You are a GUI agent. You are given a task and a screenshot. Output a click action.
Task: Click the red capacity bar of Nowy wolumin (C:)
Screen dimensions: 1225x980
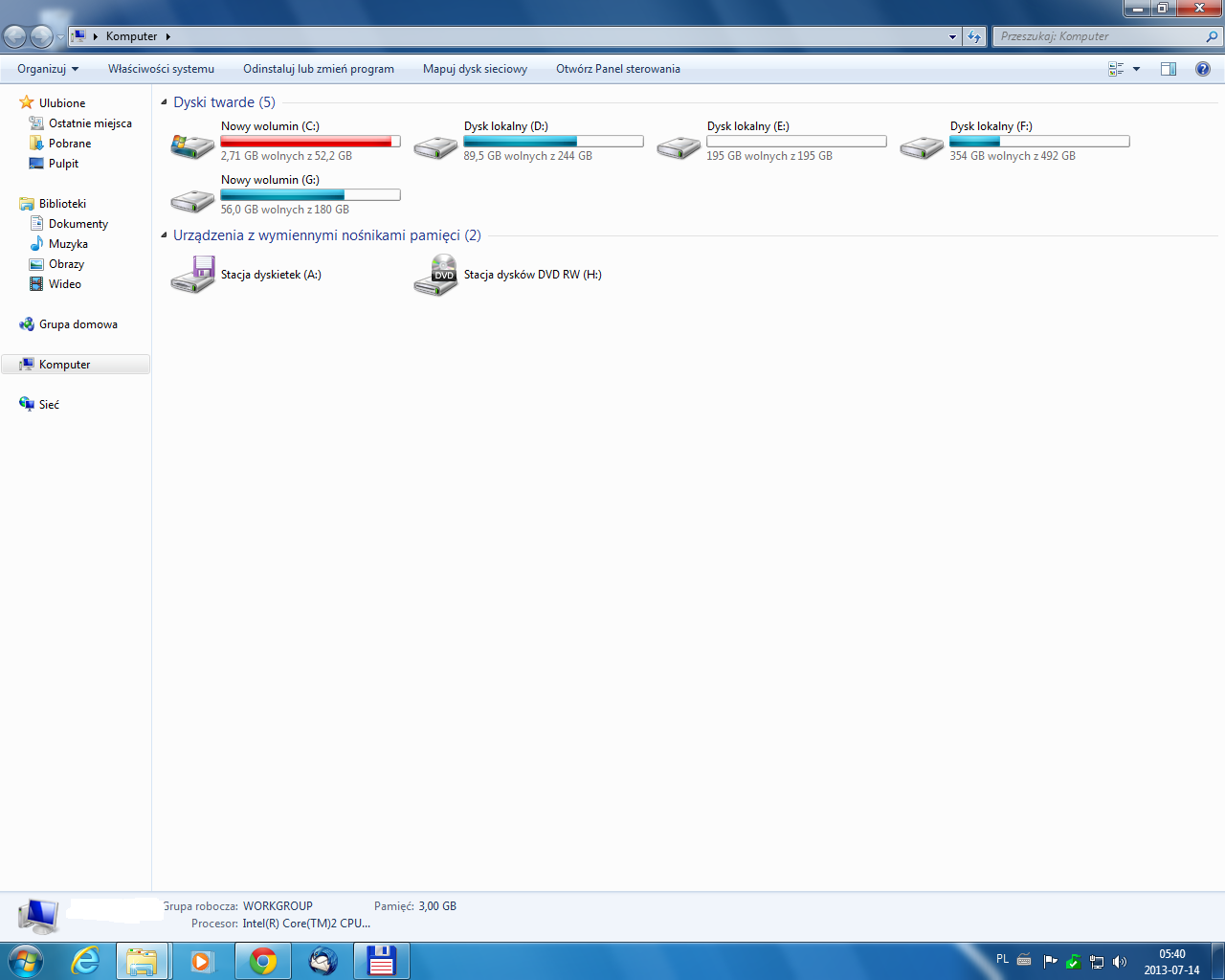tap(309, 141)
